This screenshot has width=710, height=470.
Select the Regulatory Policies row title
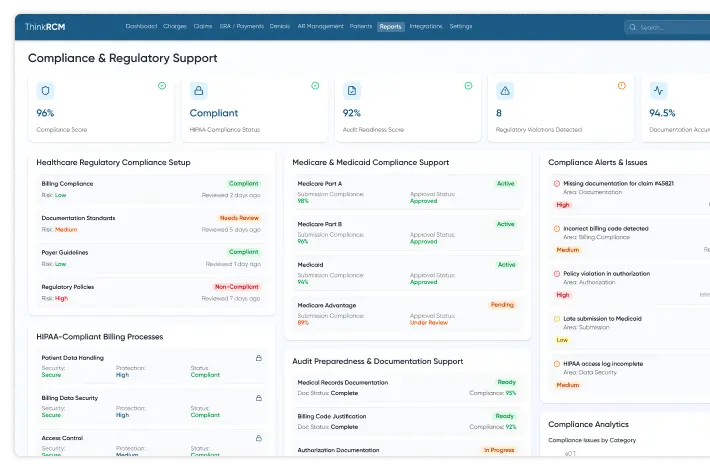pos(67,287)
